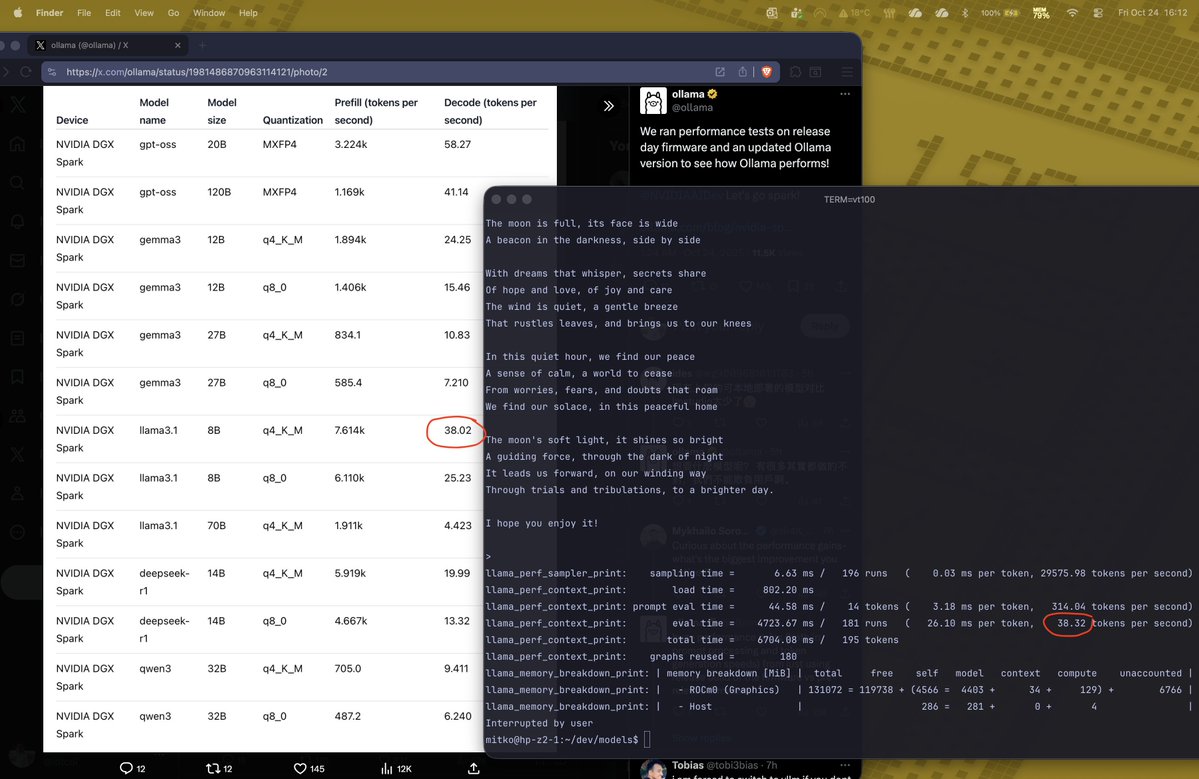Open Messages envelope in the X sidebar

(18, 261)
